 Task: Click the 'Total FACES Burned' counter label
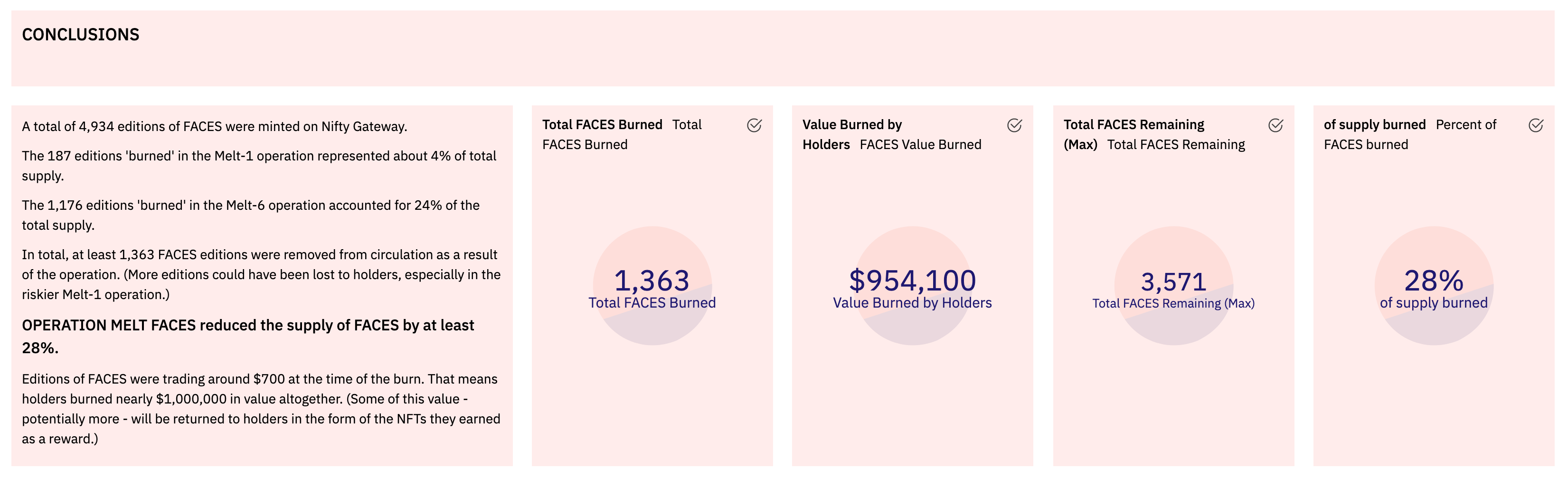pos(652,303)
